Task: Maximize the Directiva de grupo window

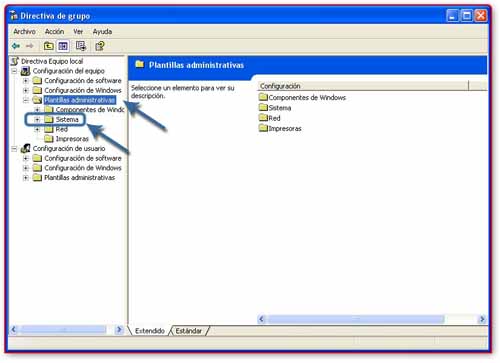Action: coord(467,16)
